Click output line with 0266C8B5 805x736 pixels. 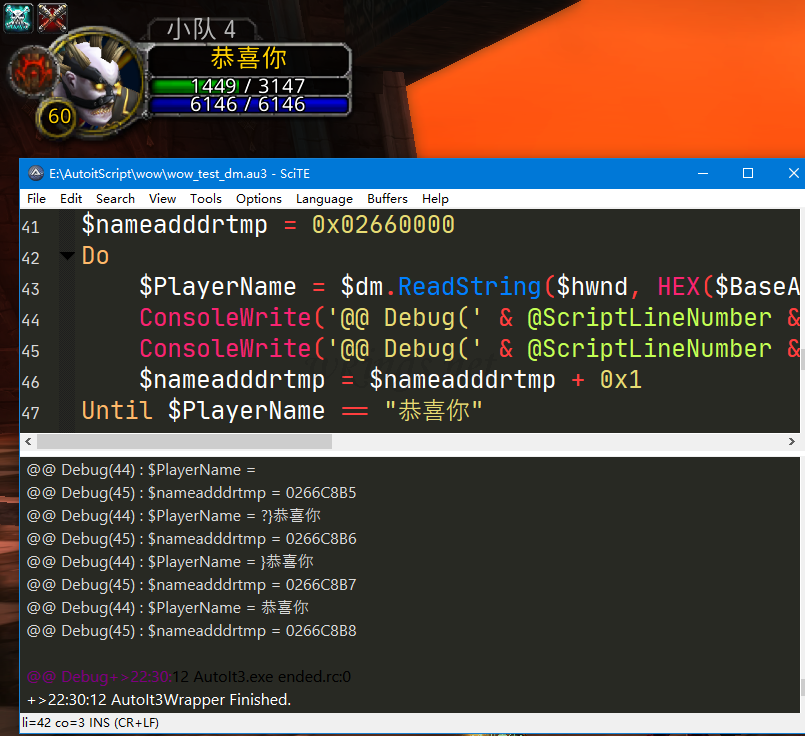191,493
